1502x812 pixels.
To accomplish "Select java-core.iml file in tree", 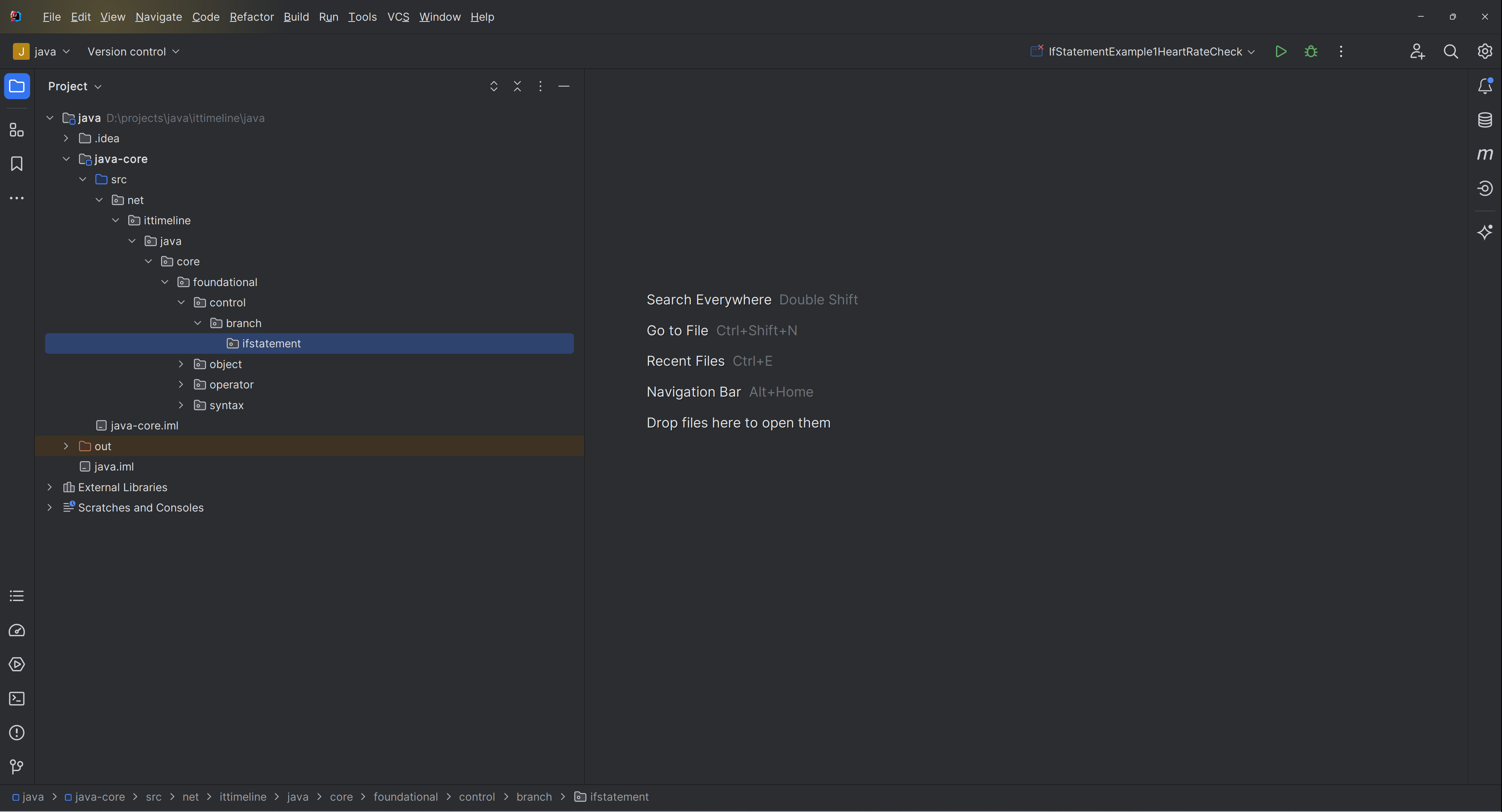I will coord(144,426).
